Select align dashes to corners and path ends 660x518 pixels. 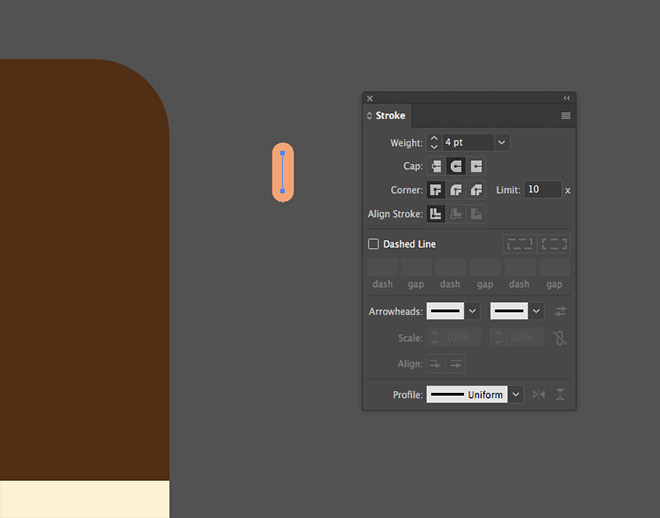point(554,244)
